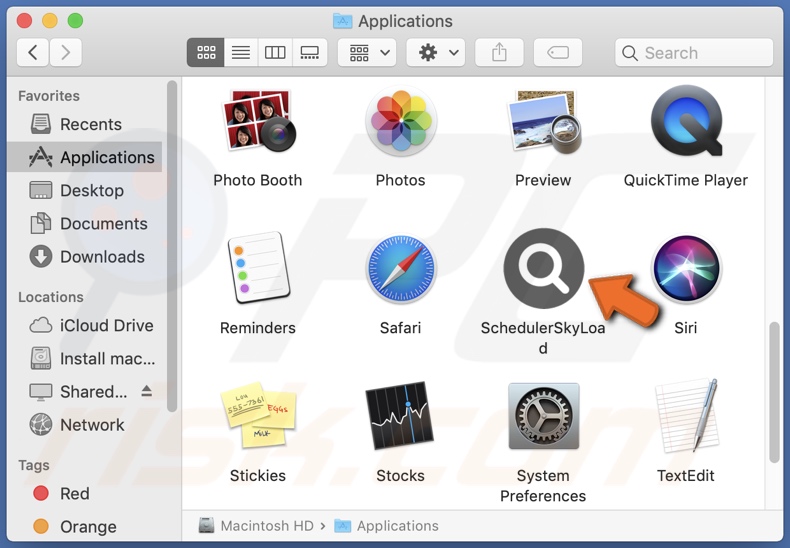Click the QuickTime Player icon
This screenshot has height=548, width=790.
[686, 121]
